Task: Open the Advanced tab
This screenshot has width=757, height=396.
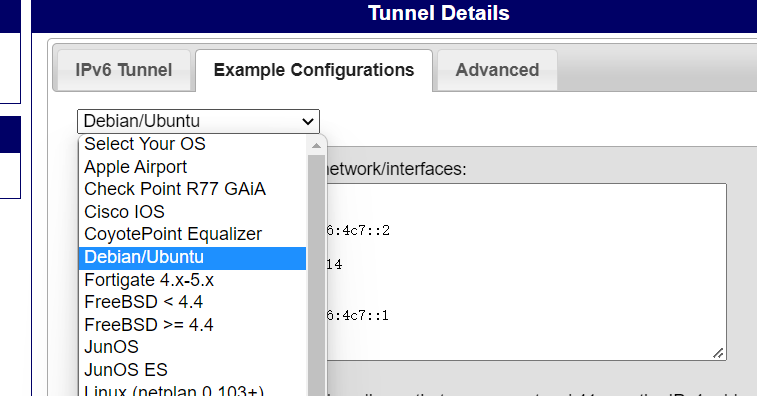Action: point(497,71)
